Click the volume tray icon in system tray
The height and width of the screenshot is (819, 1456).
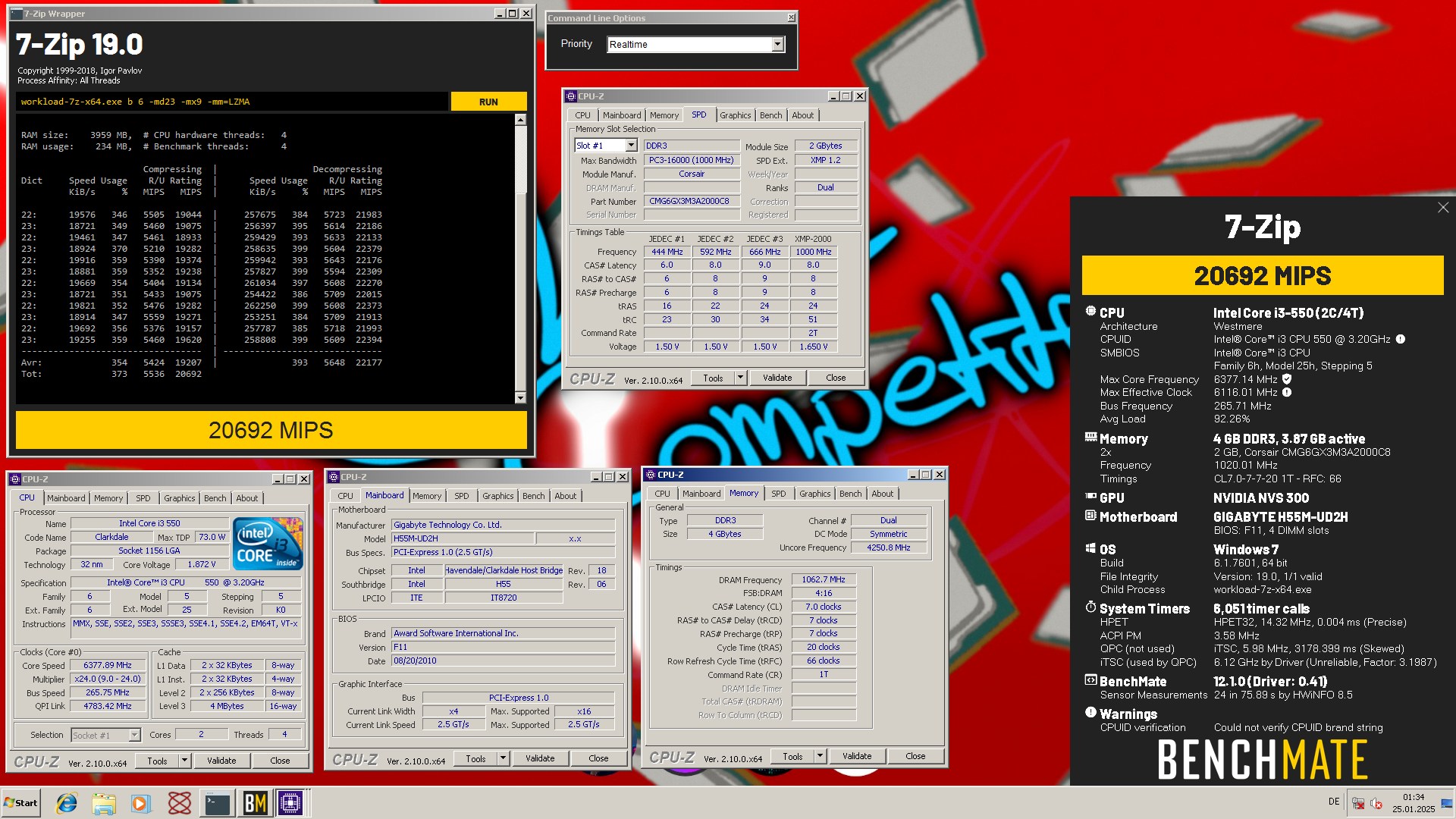[1376, 804]
